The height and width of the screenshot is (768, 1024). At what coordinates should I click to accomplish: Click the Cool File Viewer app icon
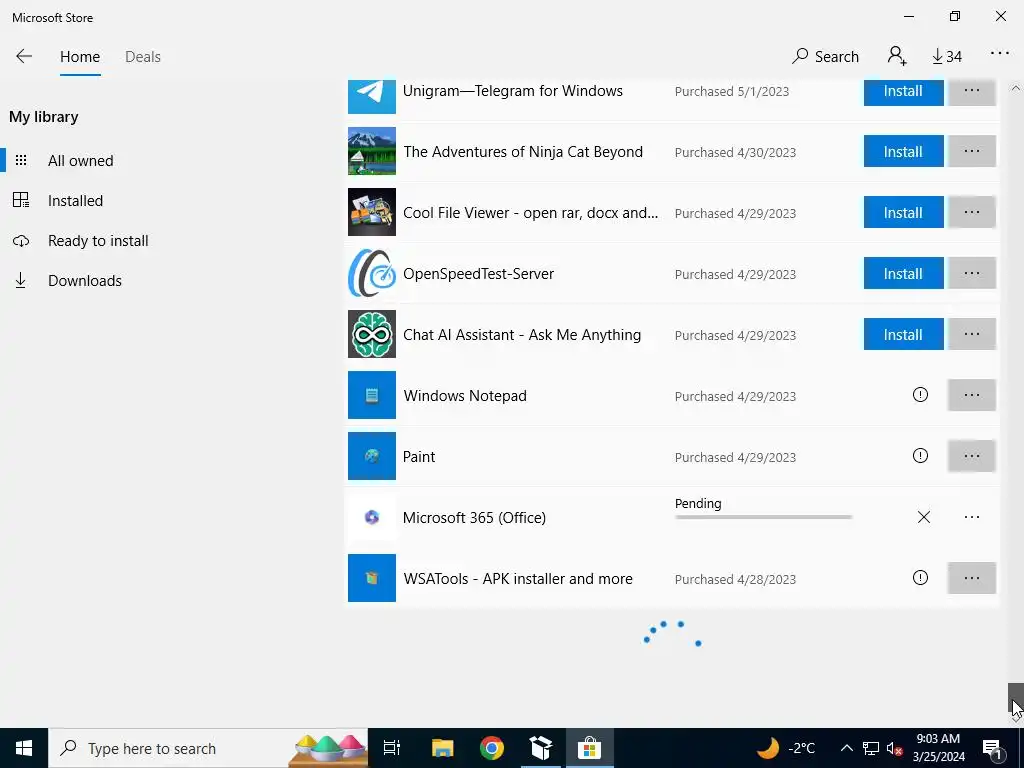pos(372,212)
